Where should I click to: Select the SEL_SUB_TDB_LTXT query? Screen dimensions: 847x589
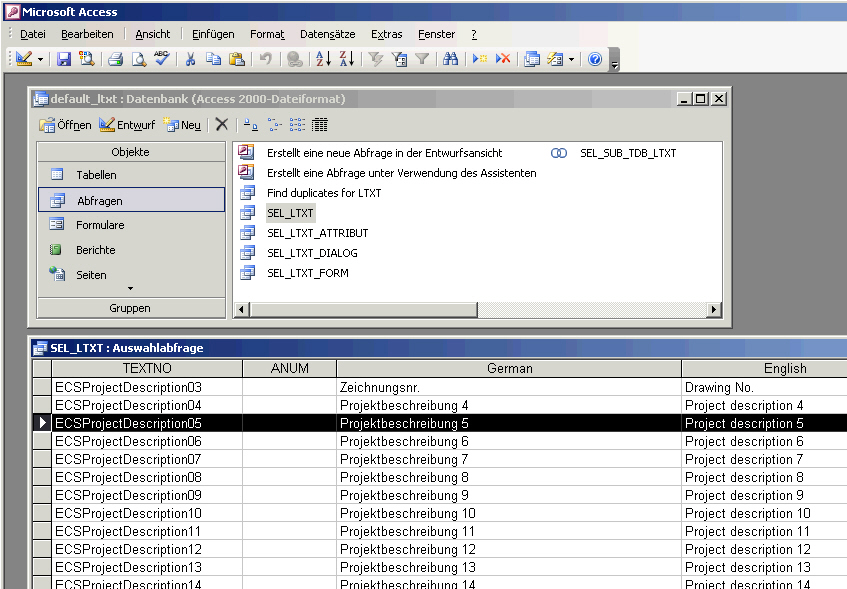click(628, 153)
